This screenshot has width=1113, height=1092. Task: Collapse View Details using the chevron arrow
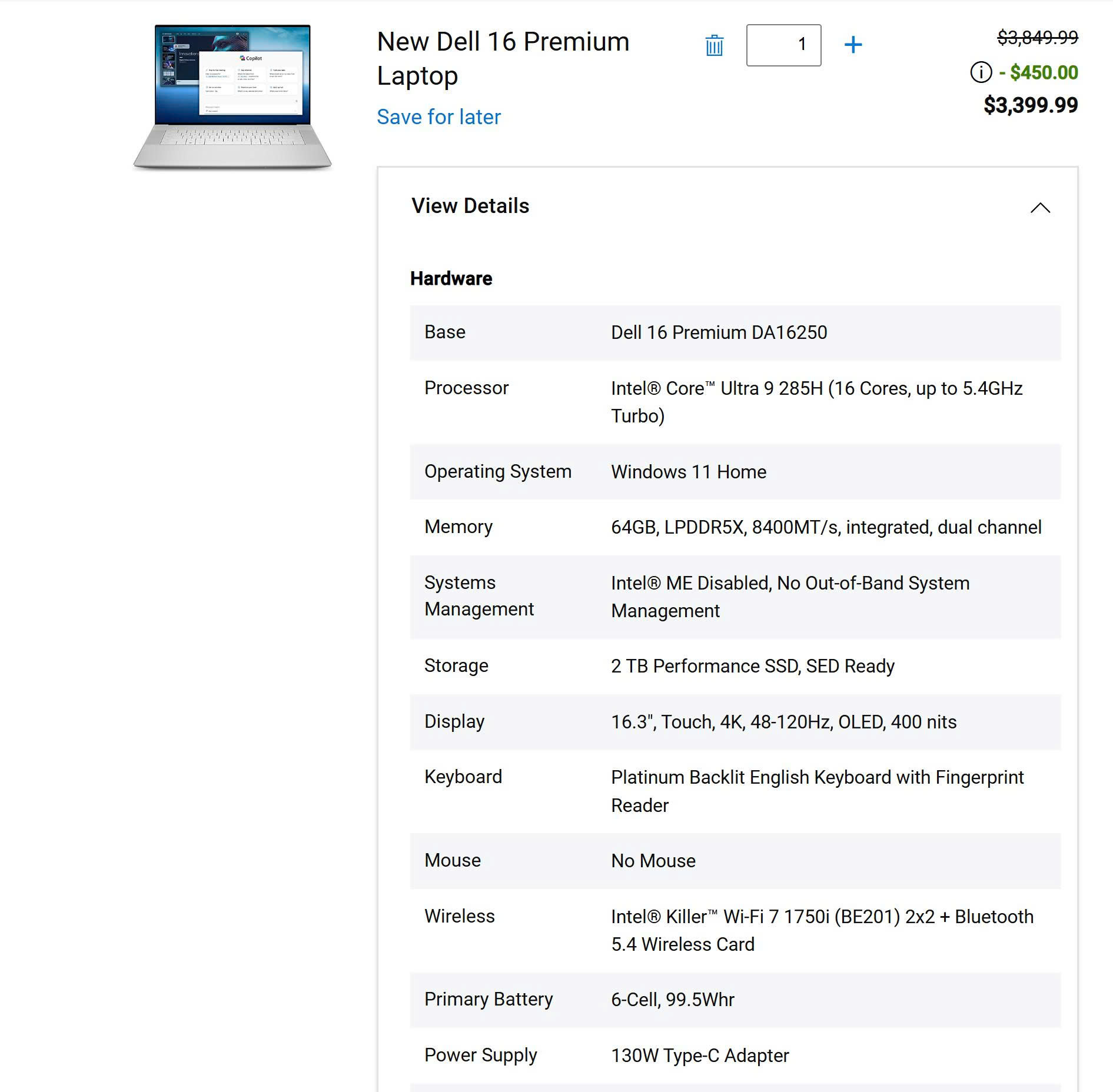pos(1040,208)
